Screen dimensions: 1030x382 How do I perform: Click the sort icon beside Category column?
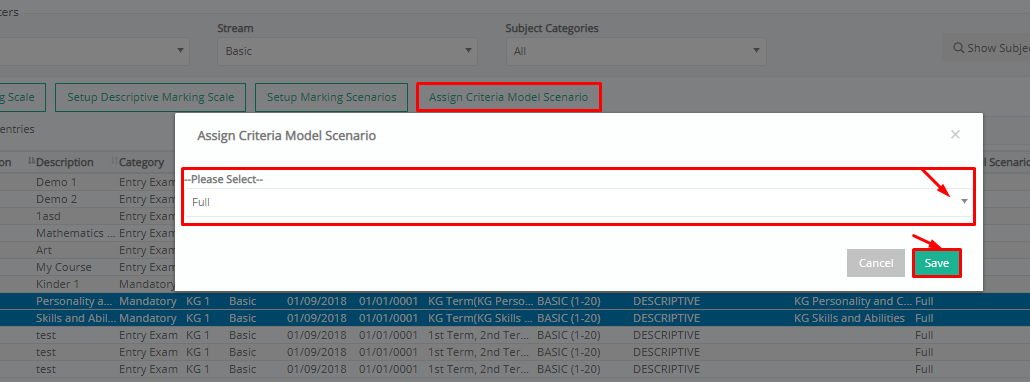(114, 161)
